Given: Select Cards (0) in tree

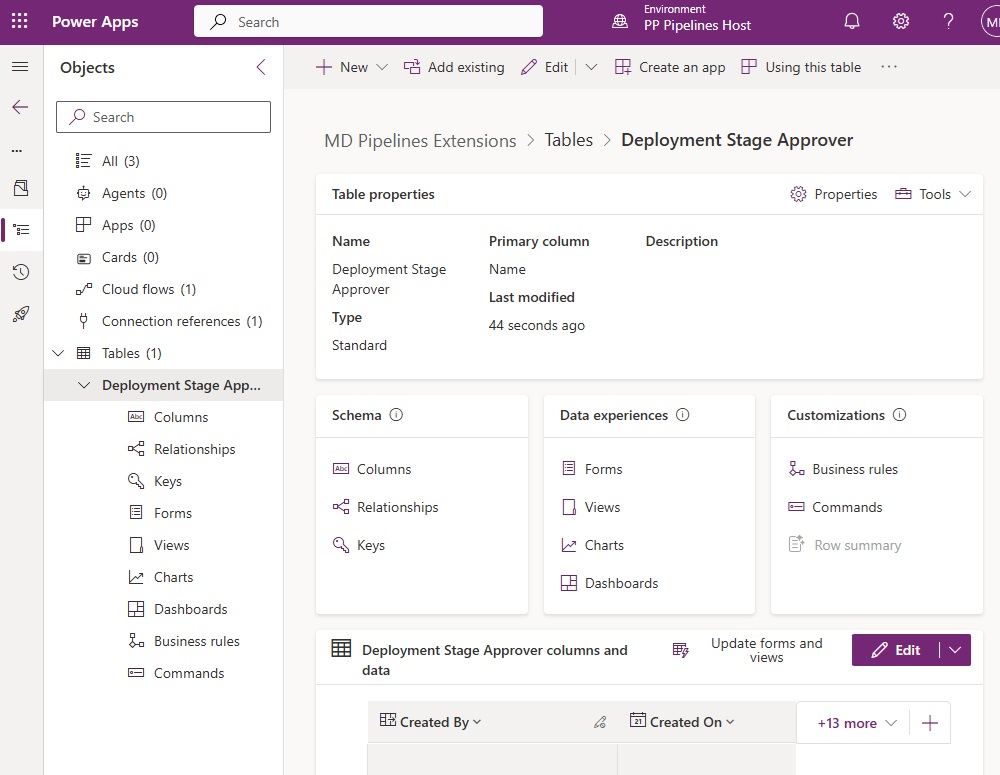Looking at the screenshot, I should (130, 257).
